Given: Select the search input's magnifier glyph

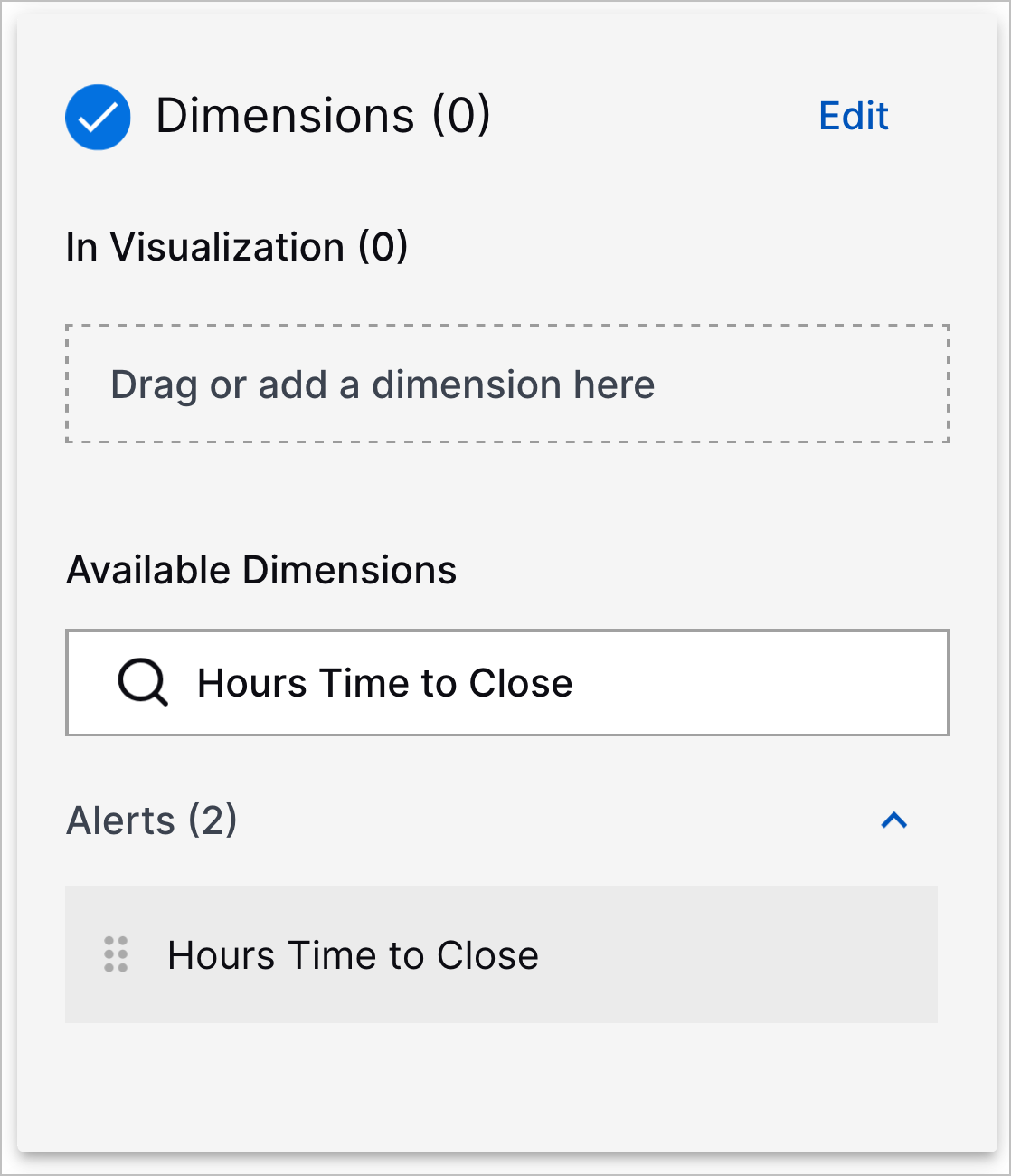Looking at the screenshot, I should (x=142, y=682).
